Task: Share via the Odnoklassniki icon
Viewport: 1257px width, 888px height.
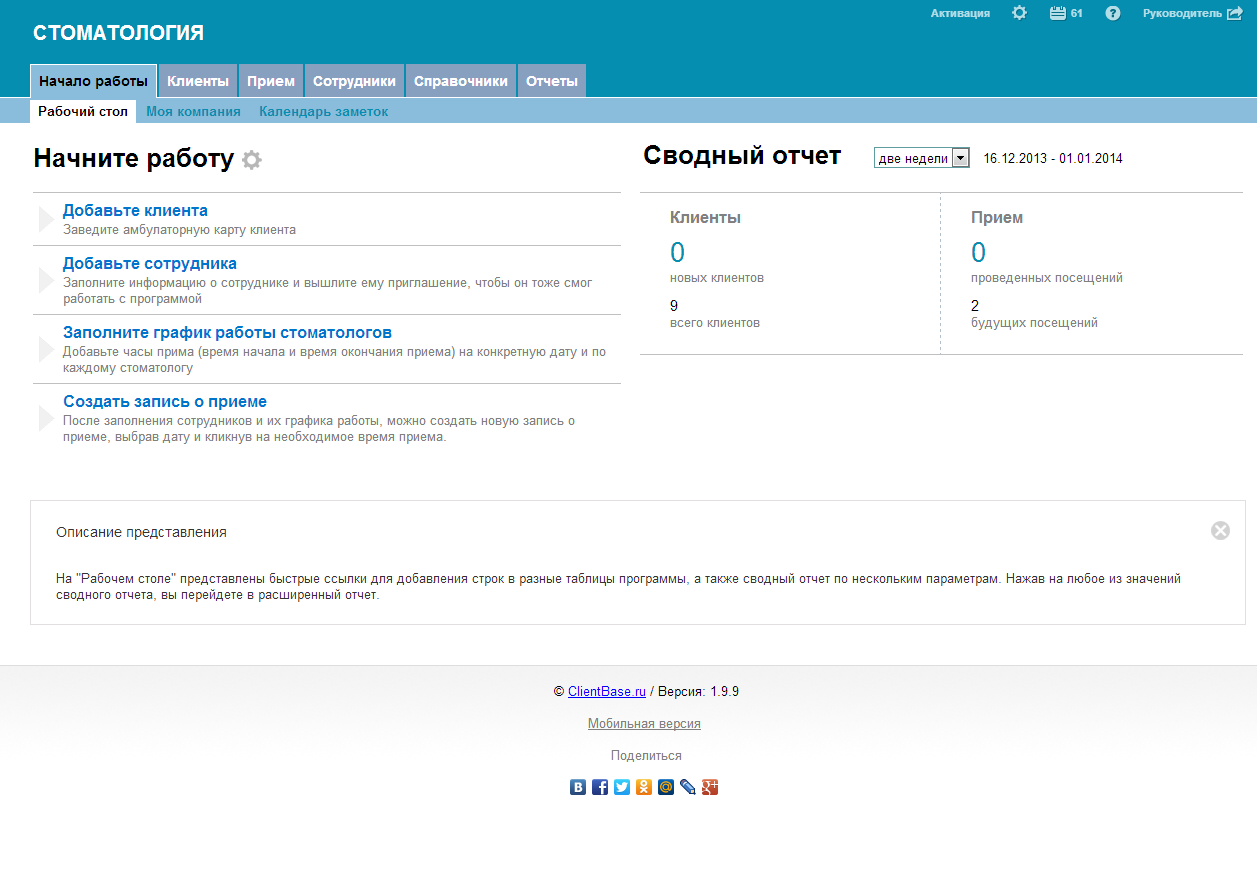Action: (x=644, y=787)
